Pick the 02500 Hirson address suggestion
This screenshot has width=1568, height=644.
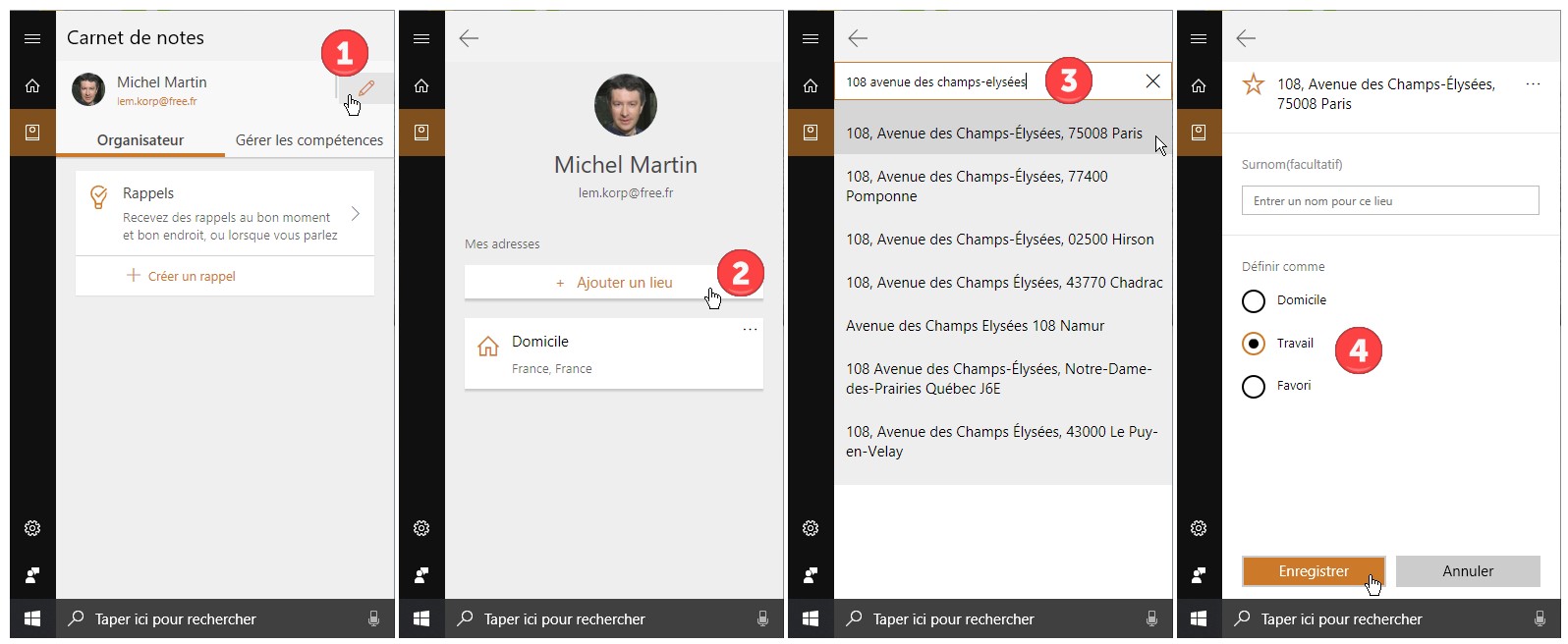[1000, 240]
